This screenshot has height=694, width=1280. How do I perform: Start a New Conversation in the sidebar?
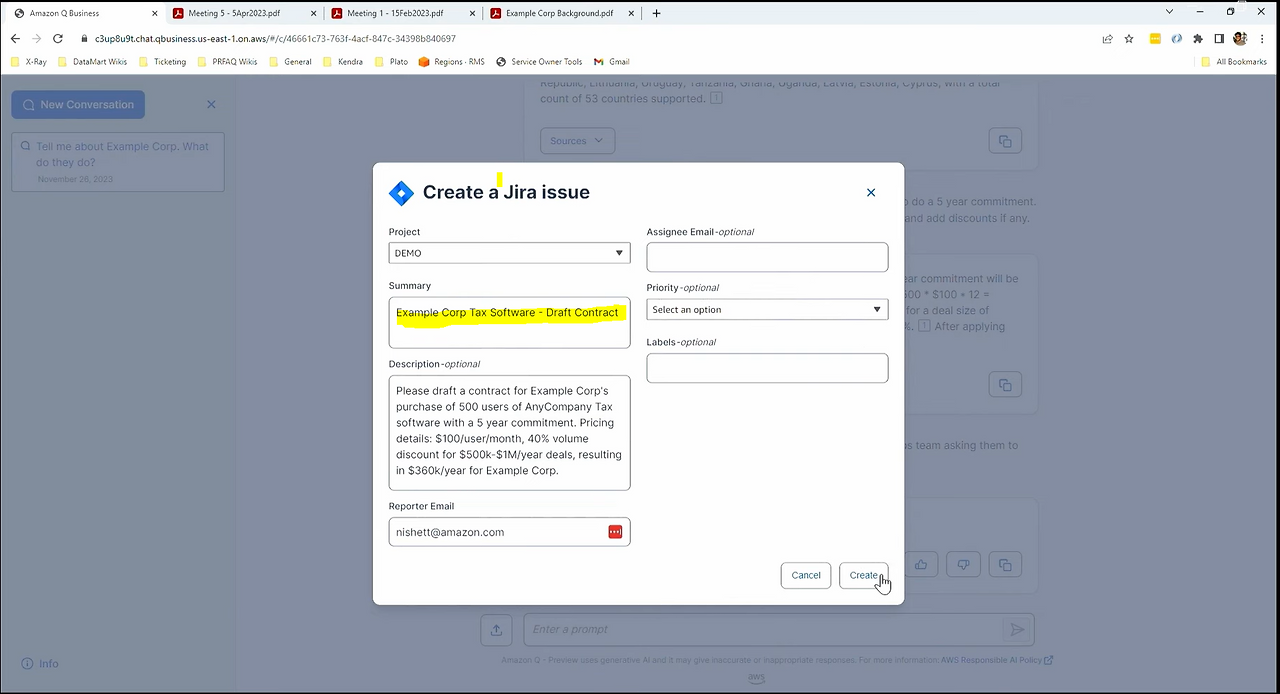click(x=78, y=104)
